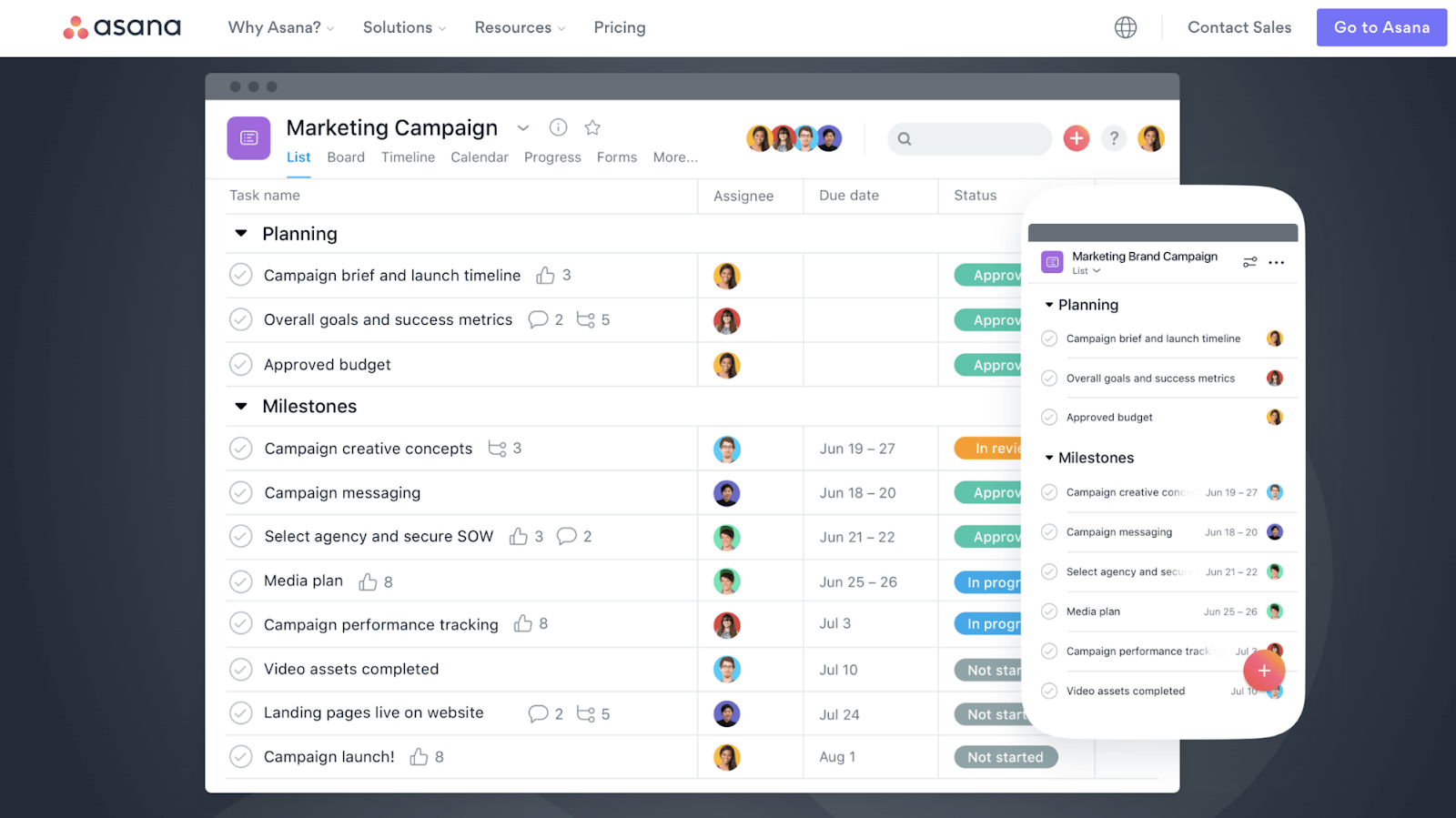Mark Media plan task complete

(240, 581)
